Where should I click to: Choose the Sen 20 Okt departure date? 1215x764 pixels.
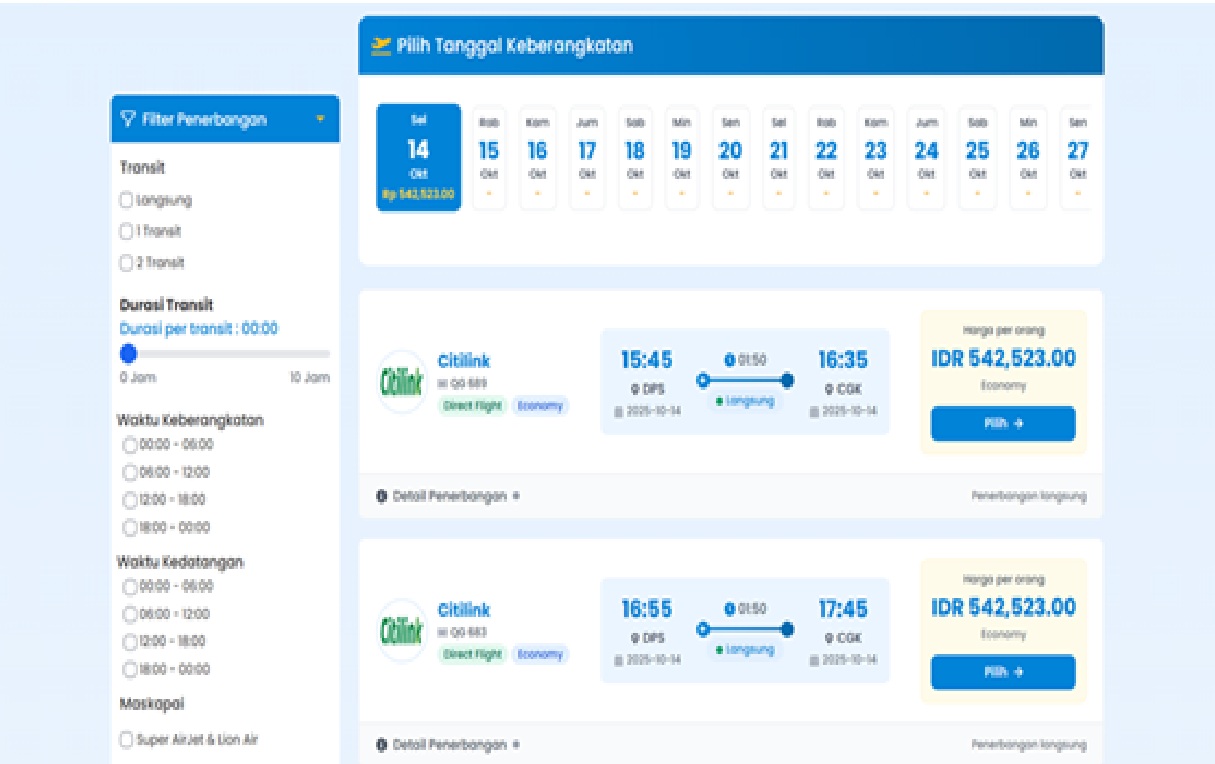coord(730,157)
